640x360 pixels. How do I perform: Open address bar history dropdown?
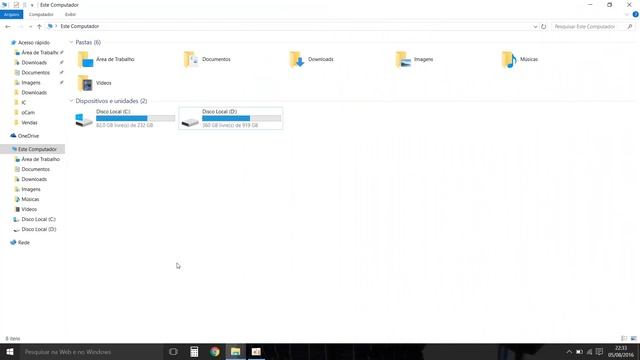(x=535, y=27)
